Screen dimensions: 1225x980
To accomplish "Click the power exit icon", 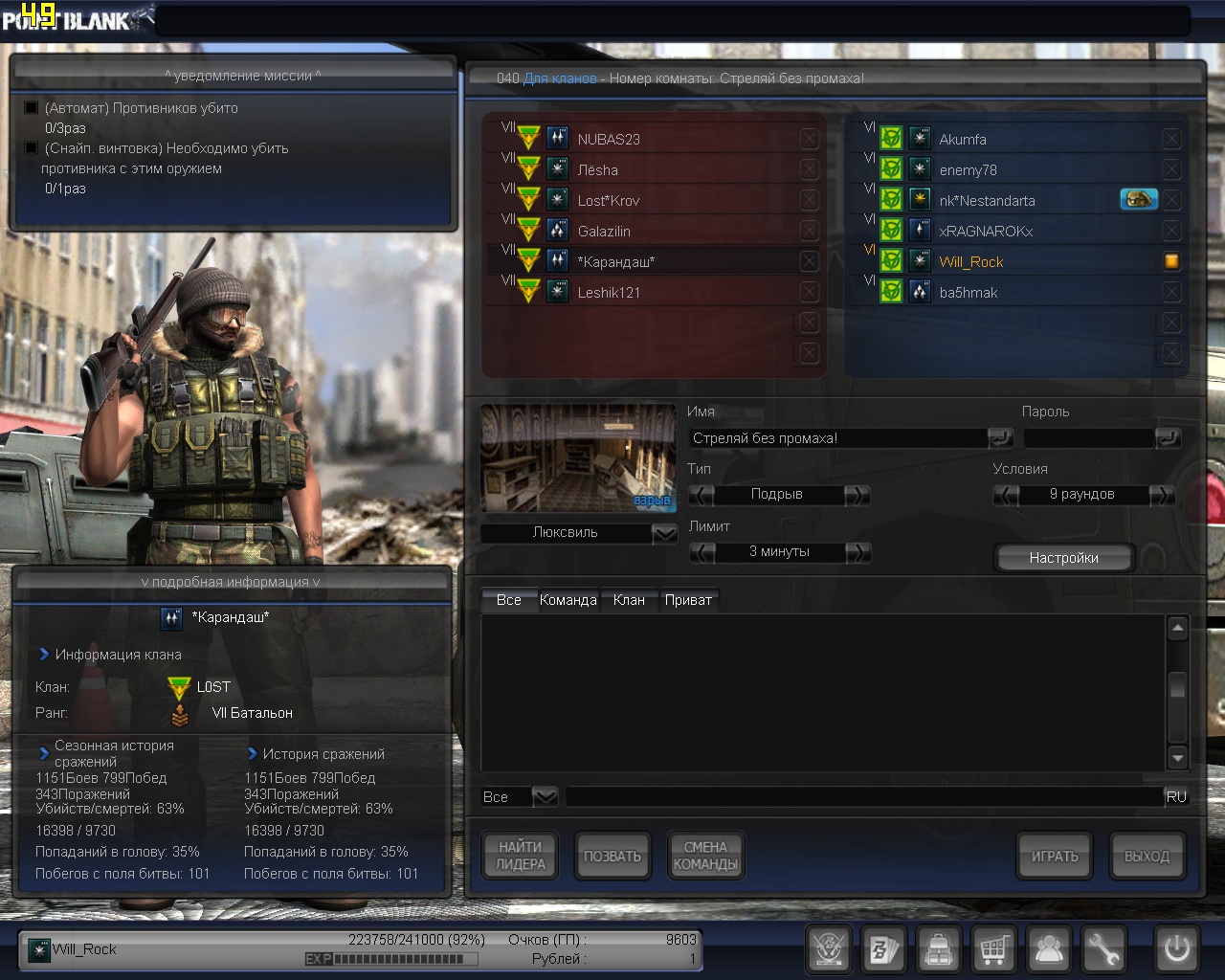I will pyautogui.click(x=1176, y=949).
